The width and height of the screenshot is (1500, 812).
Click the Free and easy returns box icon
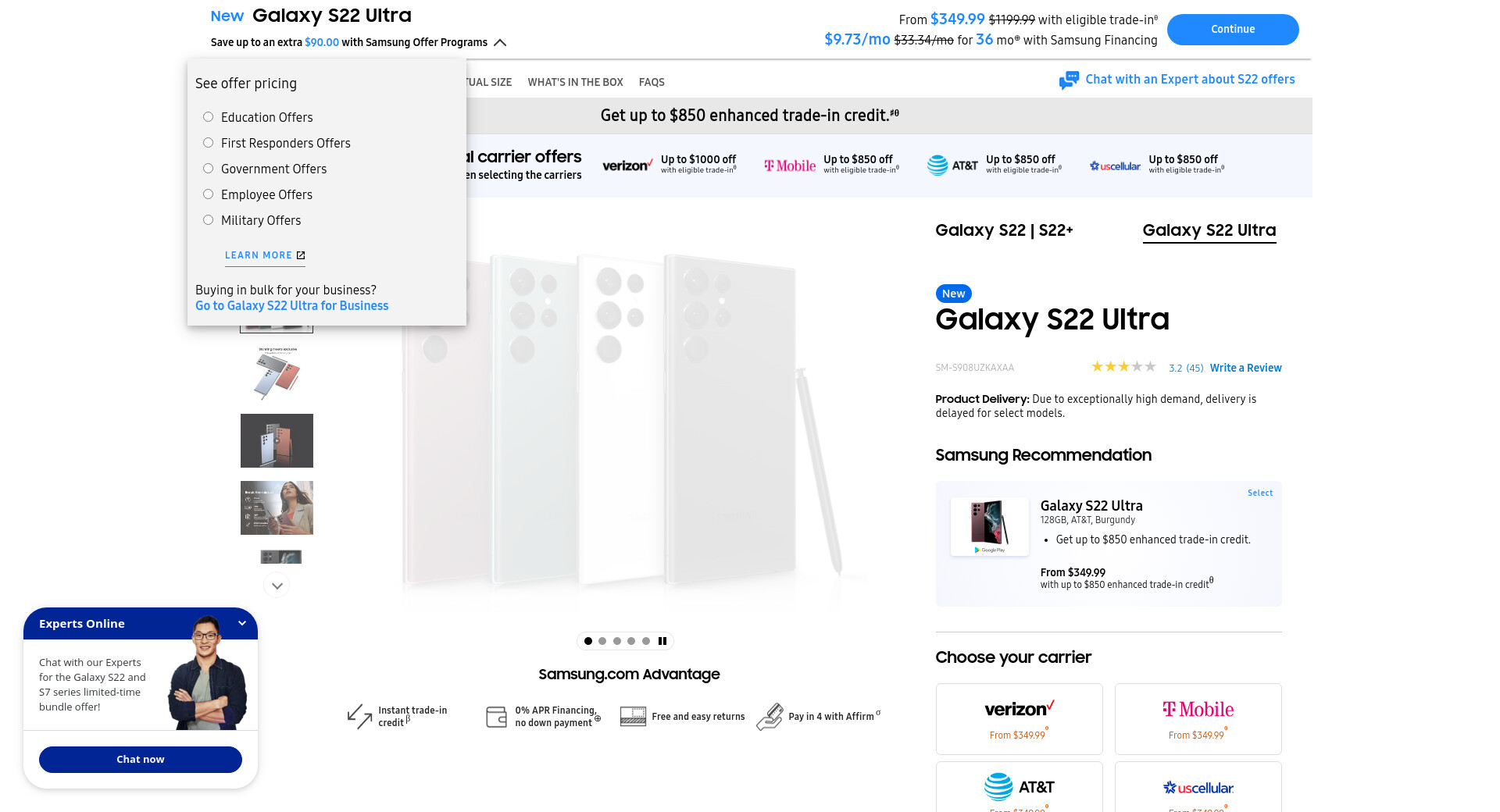633,716
